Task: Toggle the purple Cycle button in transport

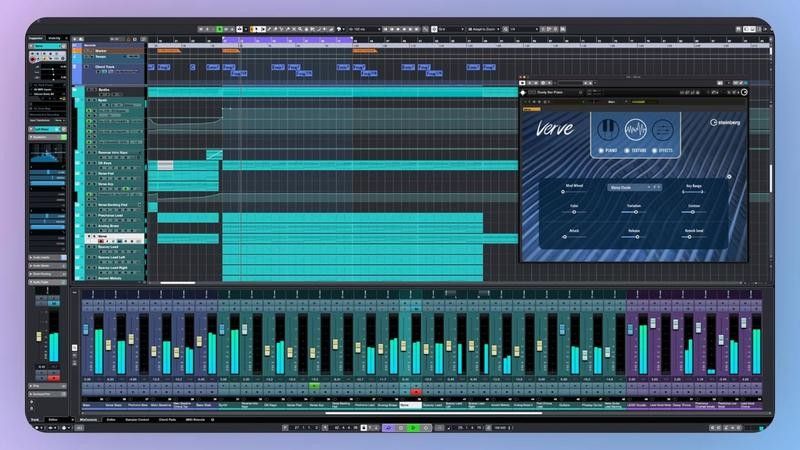Action: click(388, 428)
